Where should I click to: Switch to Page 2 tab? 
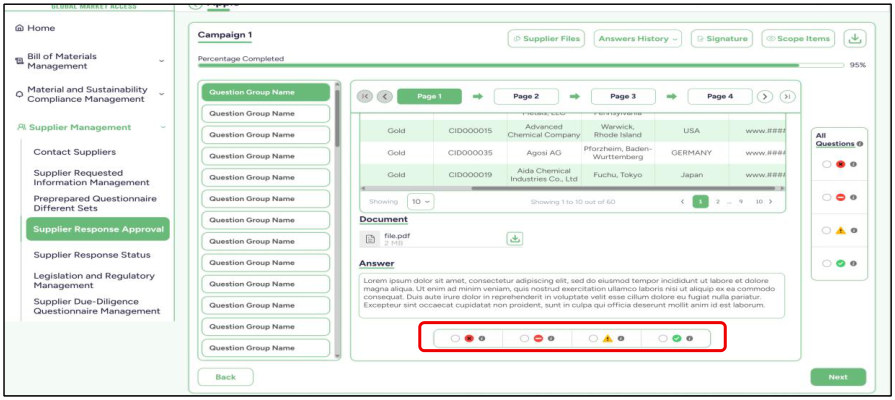point(526,96)
